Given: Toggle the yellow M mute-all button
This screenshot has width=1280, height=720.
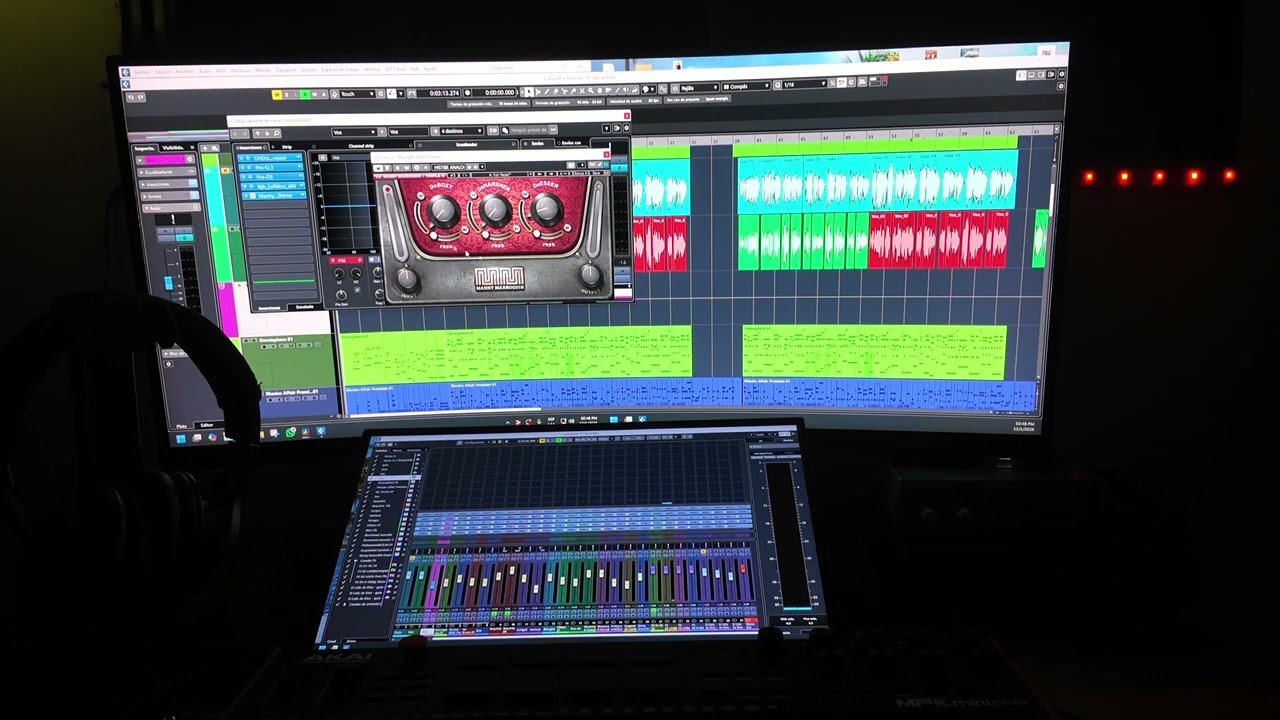Looking at the screenshot, I should pyautogui.click(x=277, y=94).
